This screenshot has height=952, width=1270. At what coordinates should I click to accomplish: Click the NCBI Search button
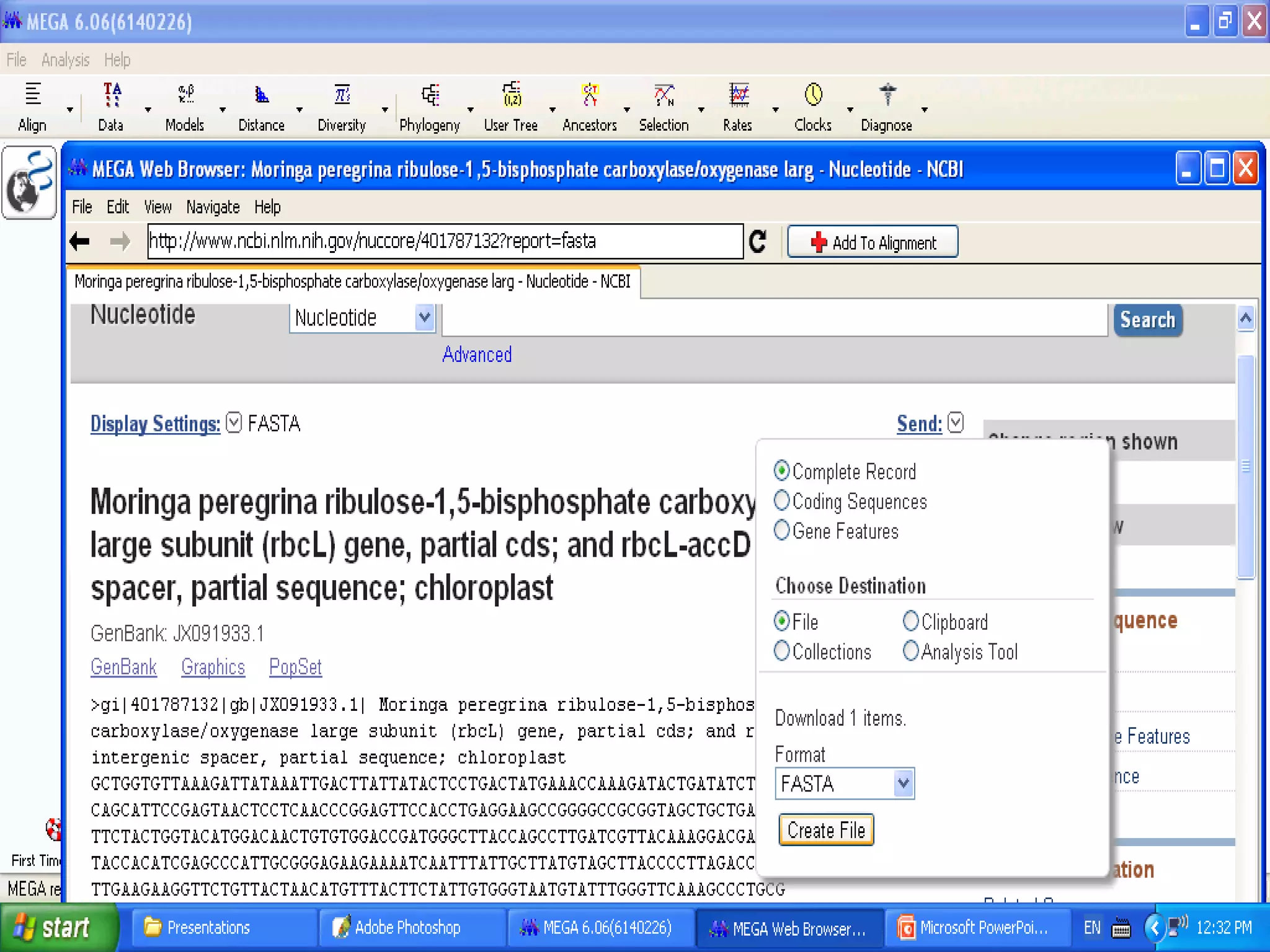1148,320
